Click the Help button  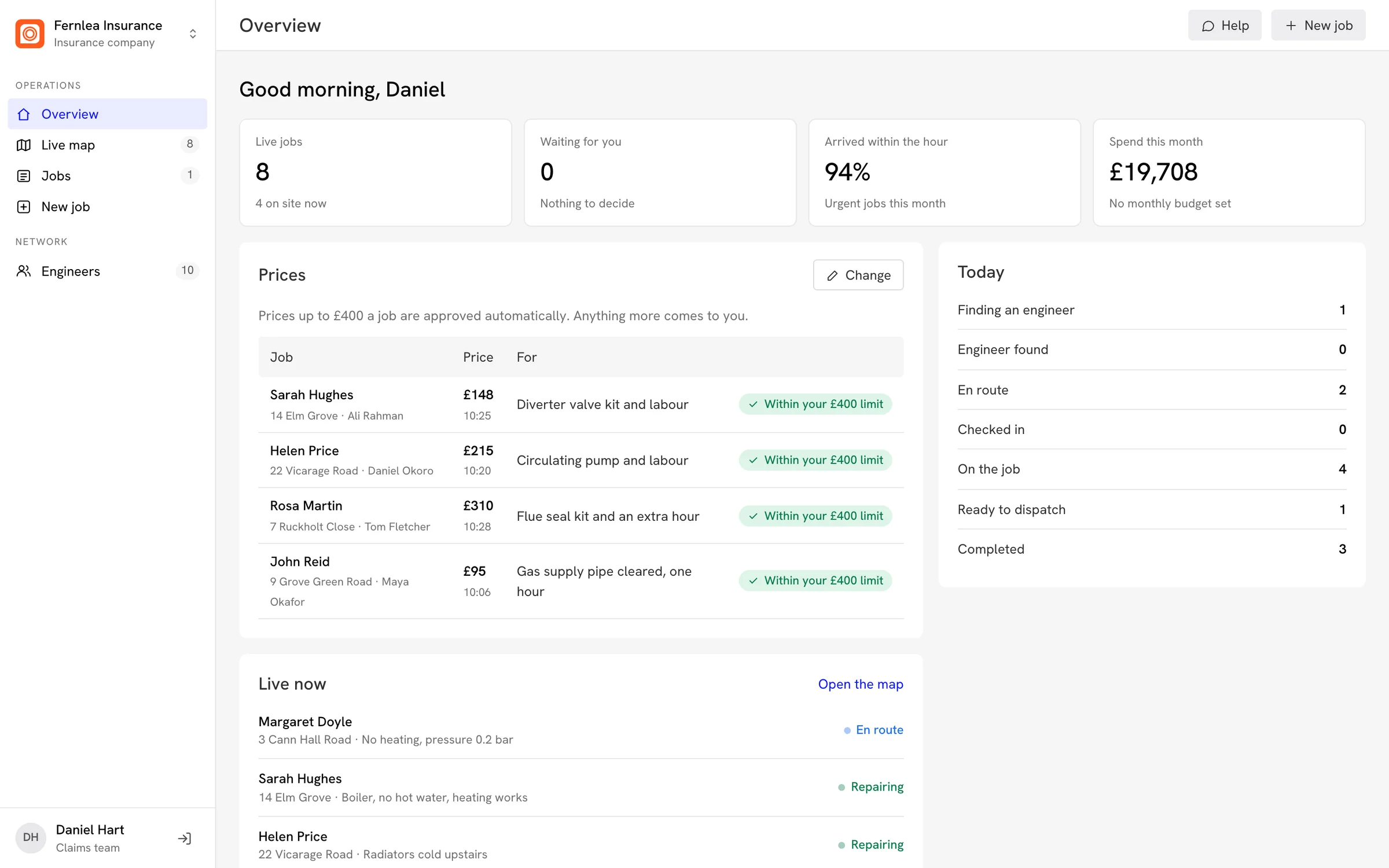point(1225,25)
